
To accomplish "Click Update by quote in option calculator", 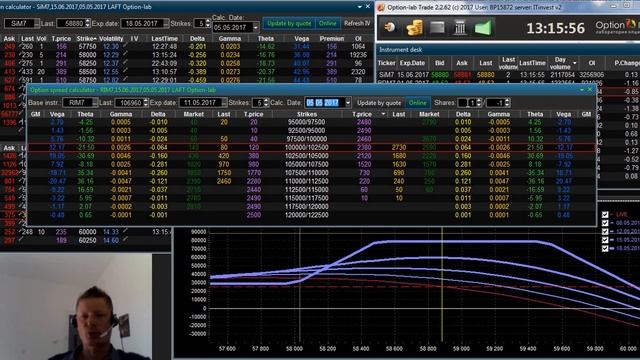I will [289, 23].
